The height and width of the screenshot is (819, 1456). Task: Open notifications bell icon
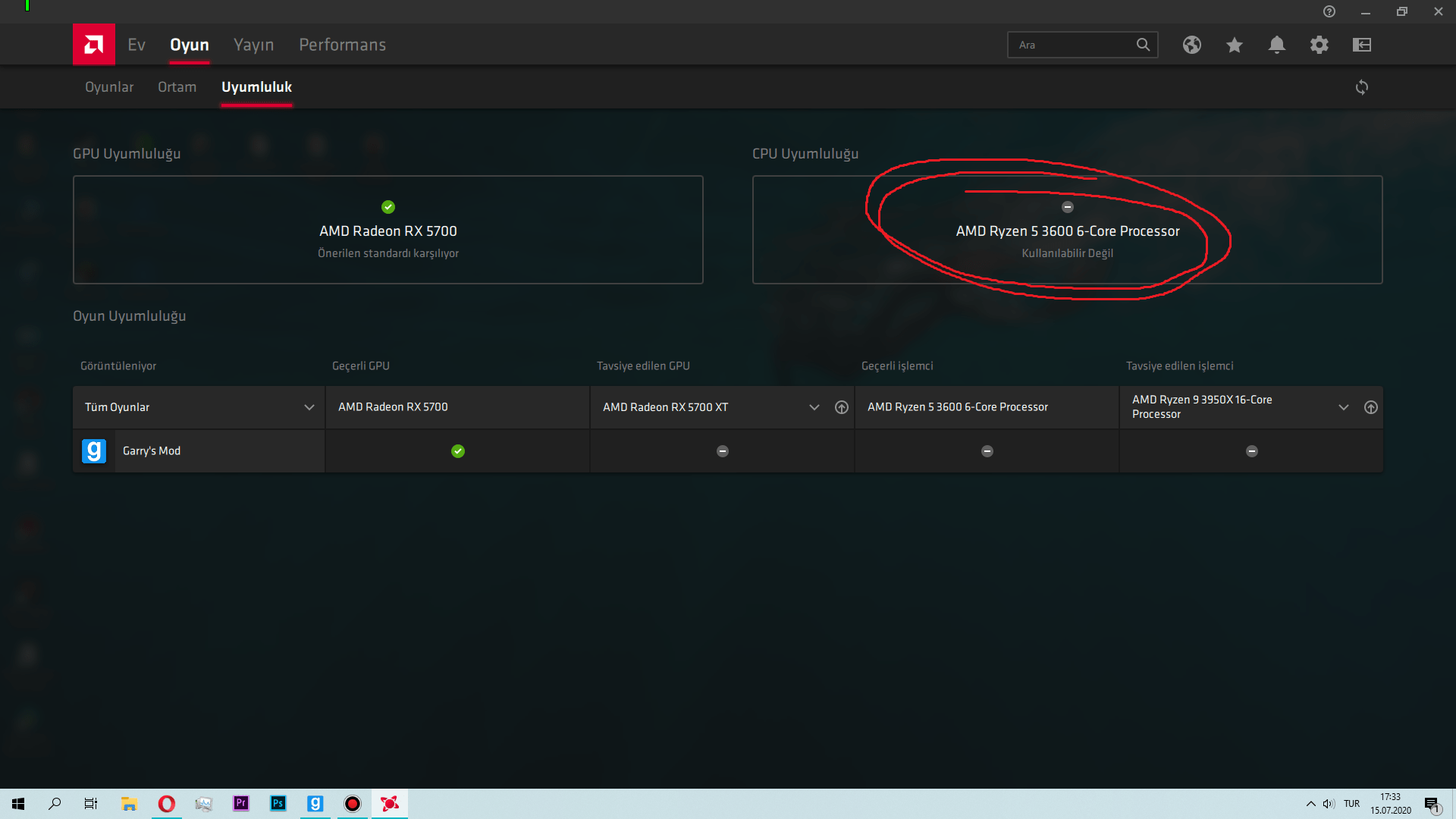point(1276,45)
